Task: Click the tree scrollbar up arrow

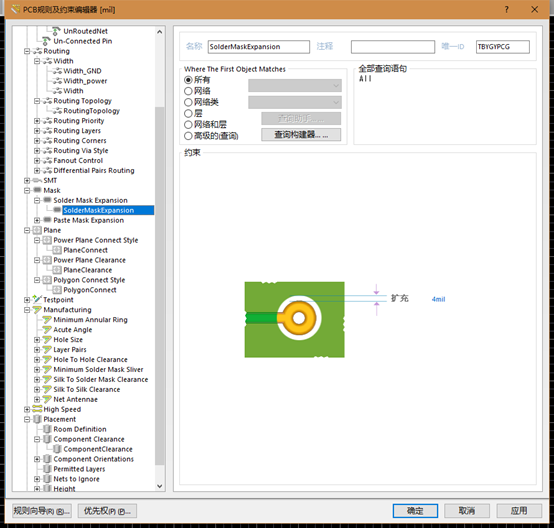Action: [x=160, y=32]
